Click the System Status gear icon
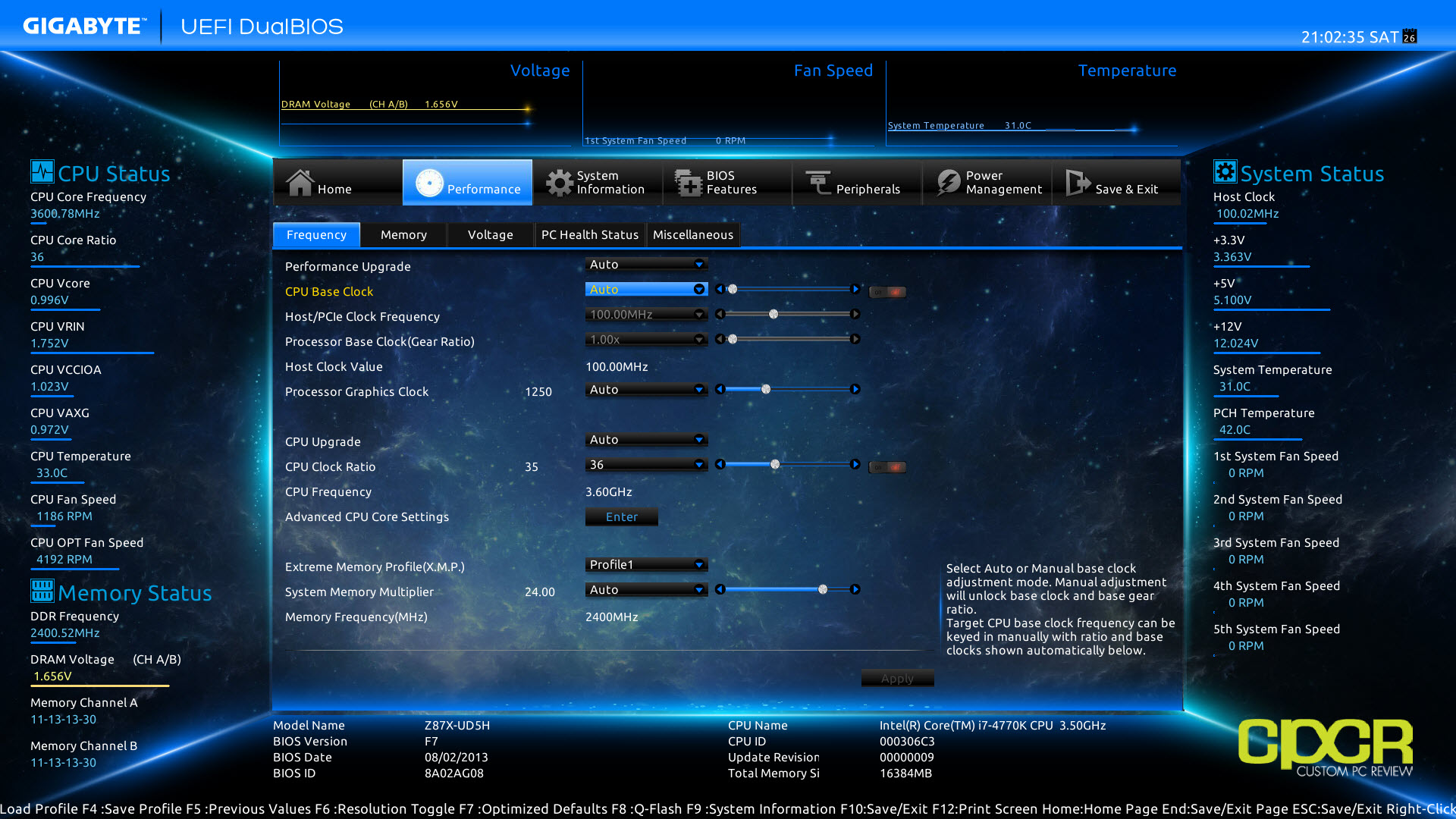Image resolution: width=1456 pixels, height=819 pixels. point(1225,171)
